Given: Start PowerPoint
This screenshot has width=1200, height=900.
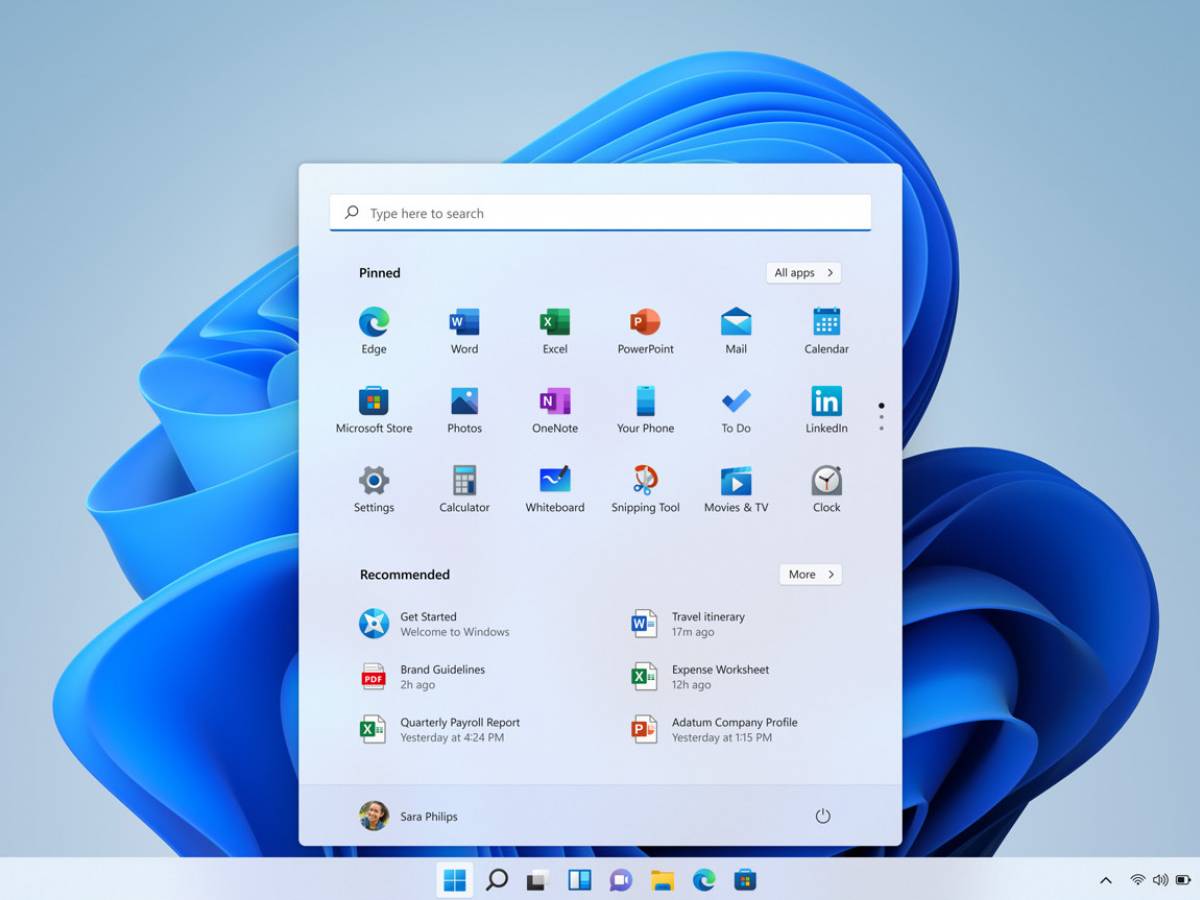Looking at the screenshot, I should (644, 322).
